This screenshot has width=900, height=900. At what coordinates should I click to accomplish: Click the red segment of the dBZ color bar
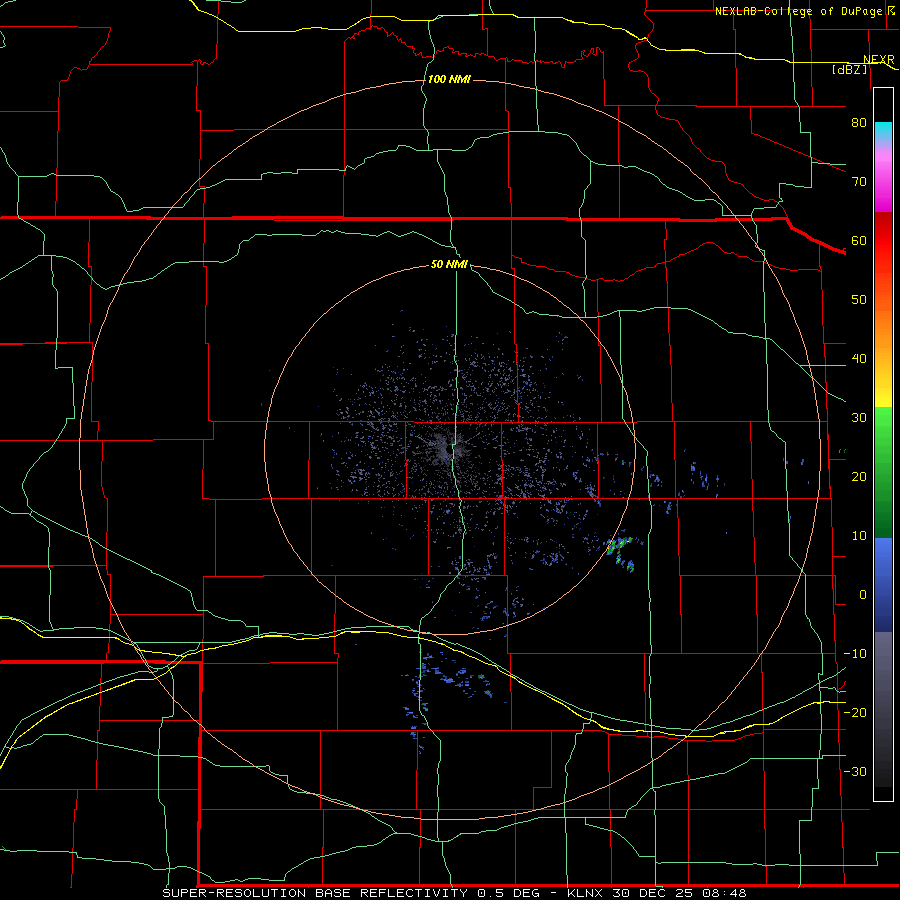coord(883,241)
